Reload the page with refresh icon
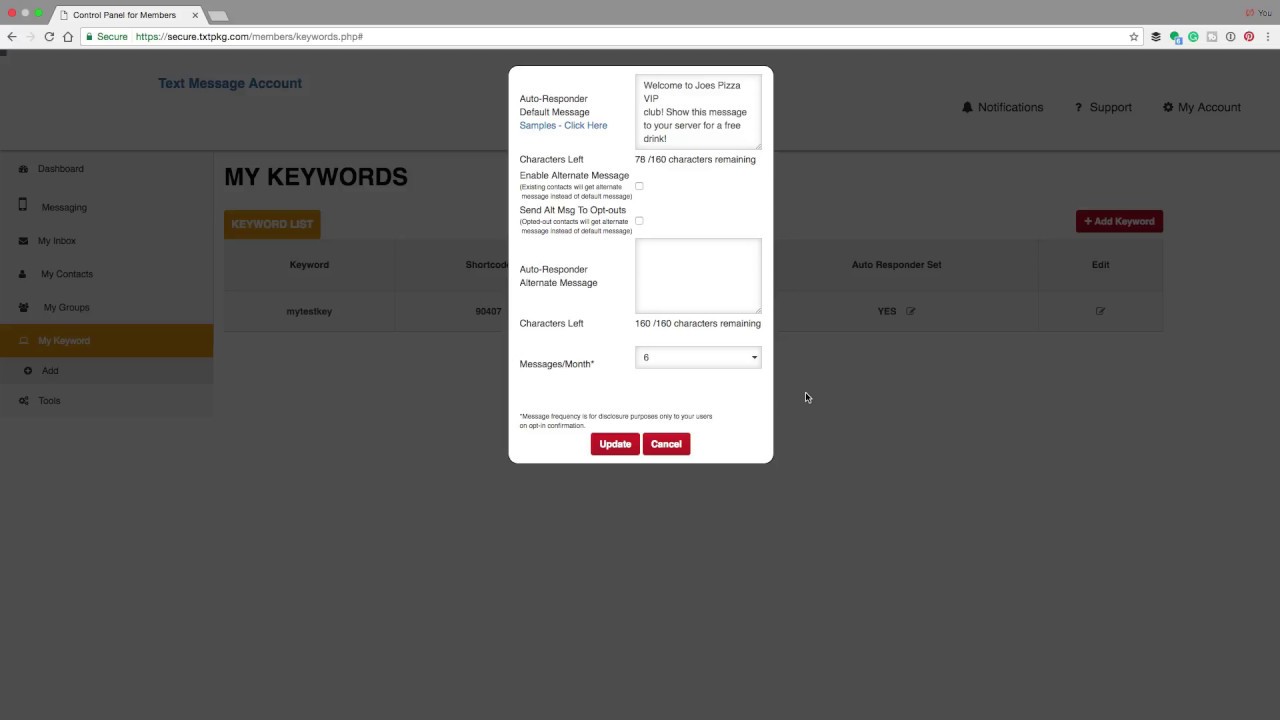1280x720 pixels. coord(49,37)
